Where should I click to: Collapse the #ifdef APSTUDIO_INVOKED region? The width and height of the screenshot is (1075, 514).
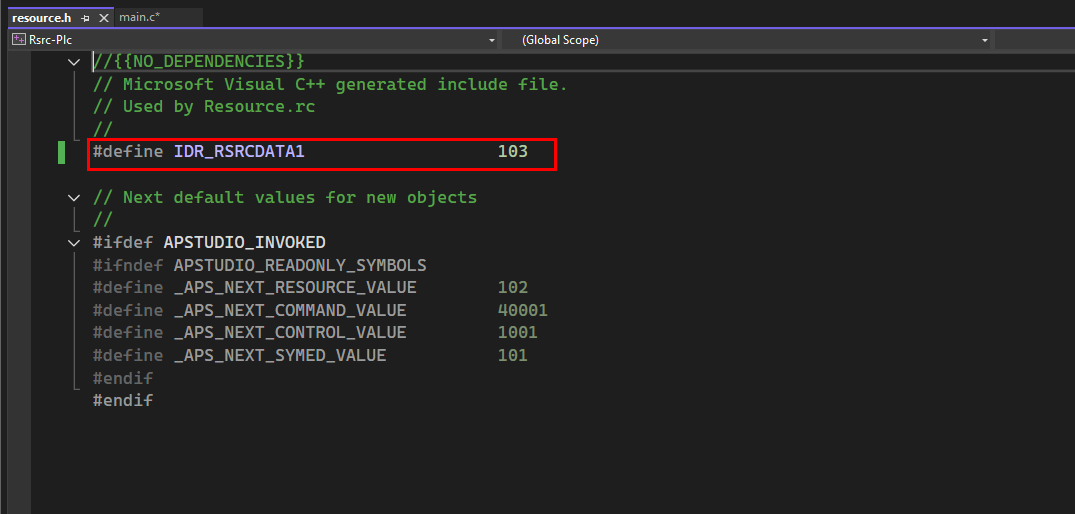pyautogui.click(x=74, y=243)
